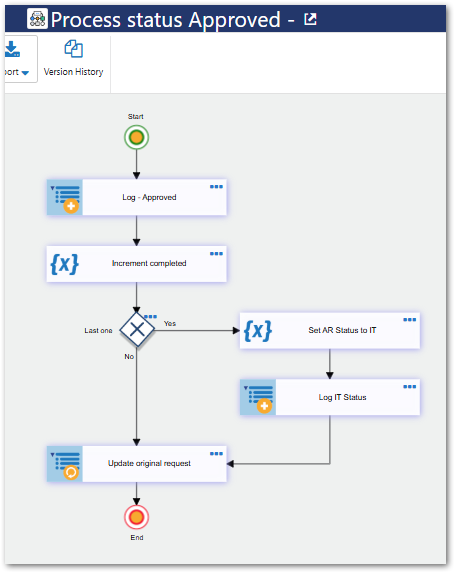Viewport: 455px width, 573px height.
Task: Click the Set AR Status variable icon
Action: tap(258, 331)
